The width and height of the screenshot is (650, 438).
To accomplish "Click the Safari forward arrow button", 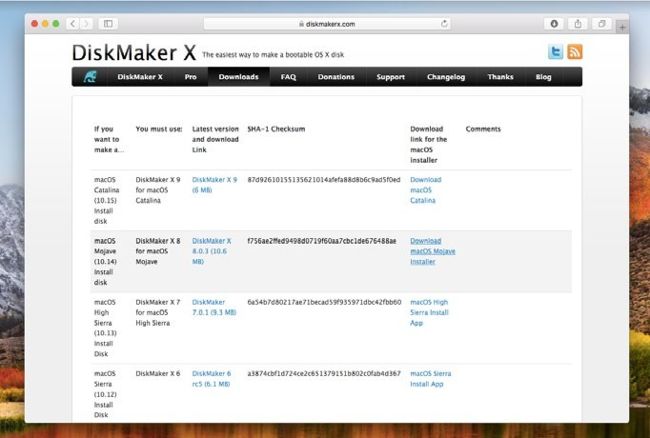I will [86, 24].
